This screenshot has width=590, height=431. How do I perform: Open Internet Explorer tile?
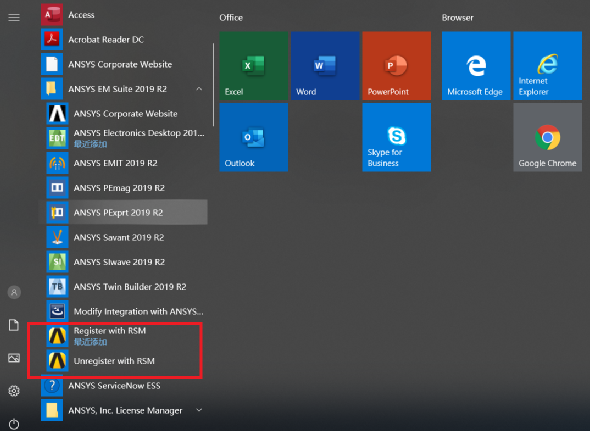[547, 65]
